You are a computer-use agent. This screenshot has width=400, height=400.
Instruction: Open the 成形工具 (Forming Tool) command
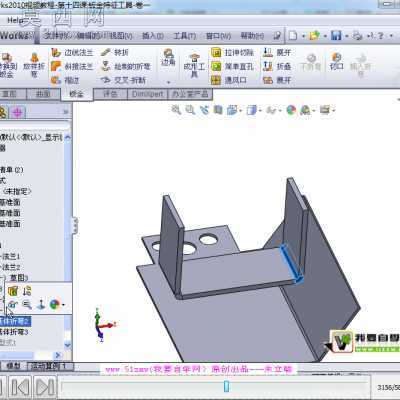click(194, 65)
